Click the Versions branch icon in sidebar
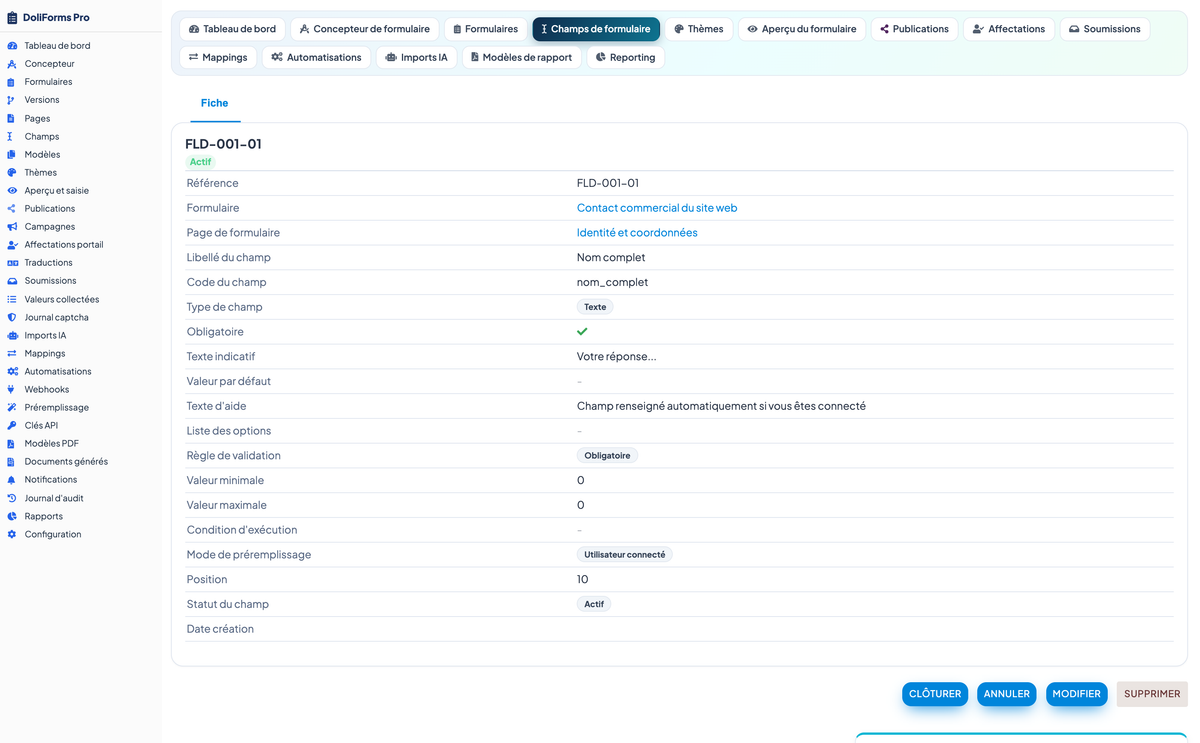1200x743 pixels. [x=12, y=100]
